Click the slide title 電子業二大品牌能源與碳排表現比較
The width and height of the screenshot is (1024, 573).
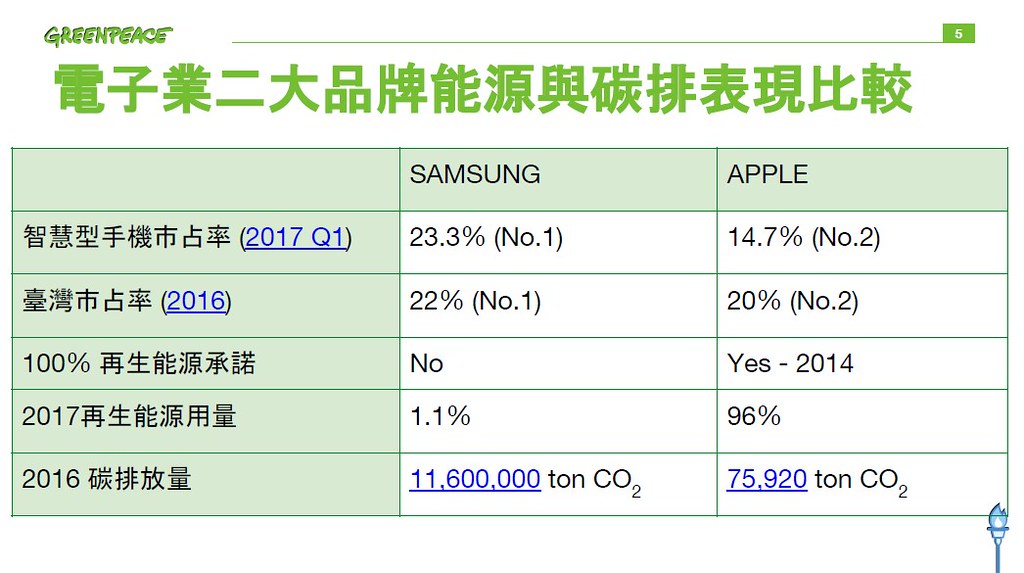pos(483,89)
